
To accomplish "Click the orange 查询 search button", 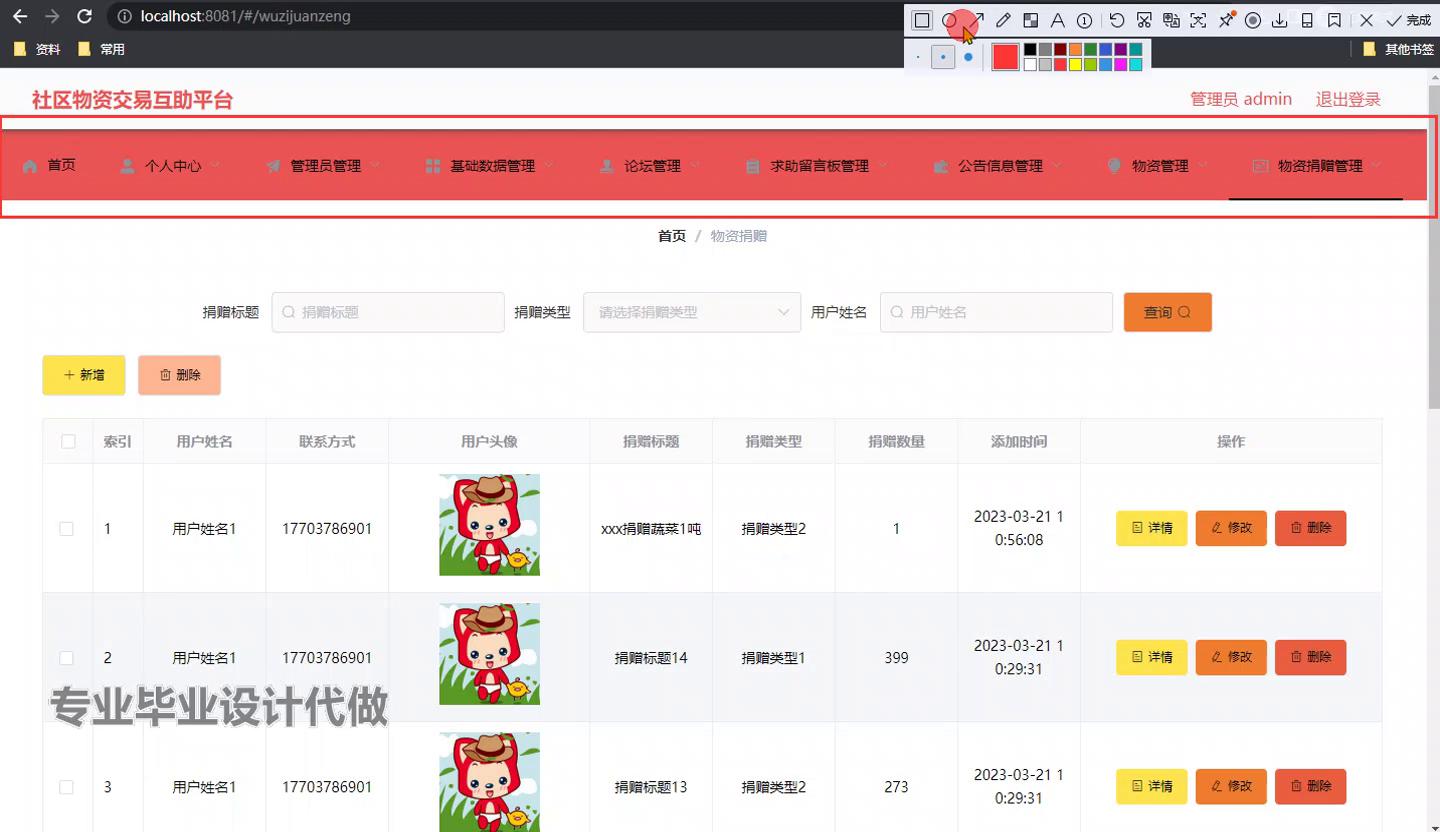I will coord(1168,312).
